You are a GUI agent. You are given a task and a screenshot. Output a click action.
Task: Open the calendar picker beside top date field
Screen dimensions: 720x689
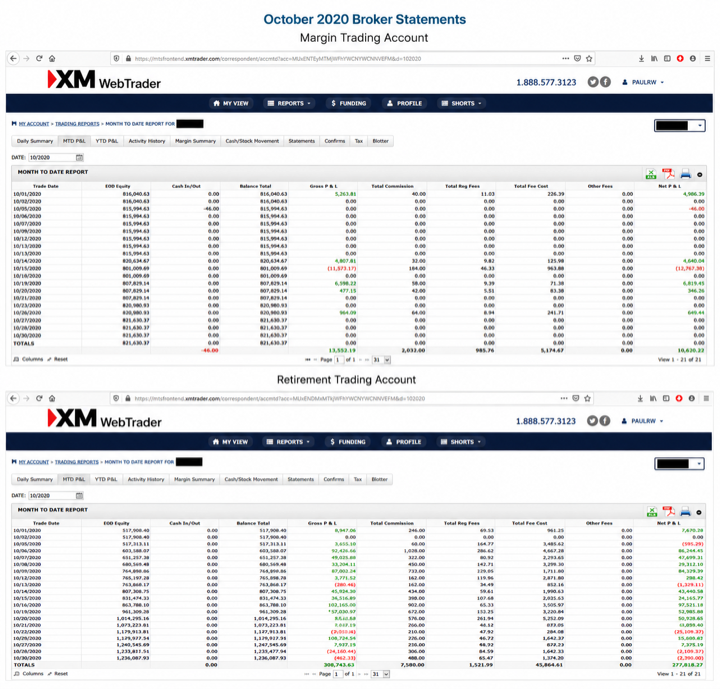pos(79,158)
